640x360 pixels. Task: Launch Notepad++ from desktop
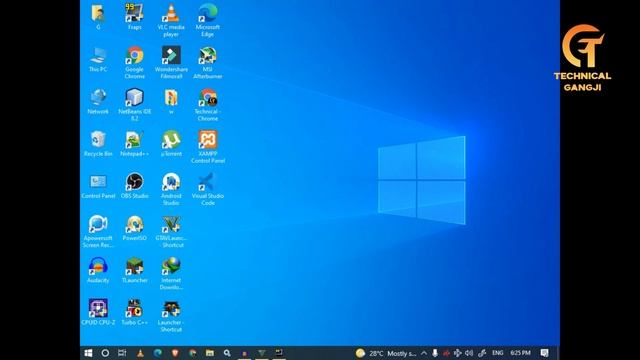click(134, 144)
